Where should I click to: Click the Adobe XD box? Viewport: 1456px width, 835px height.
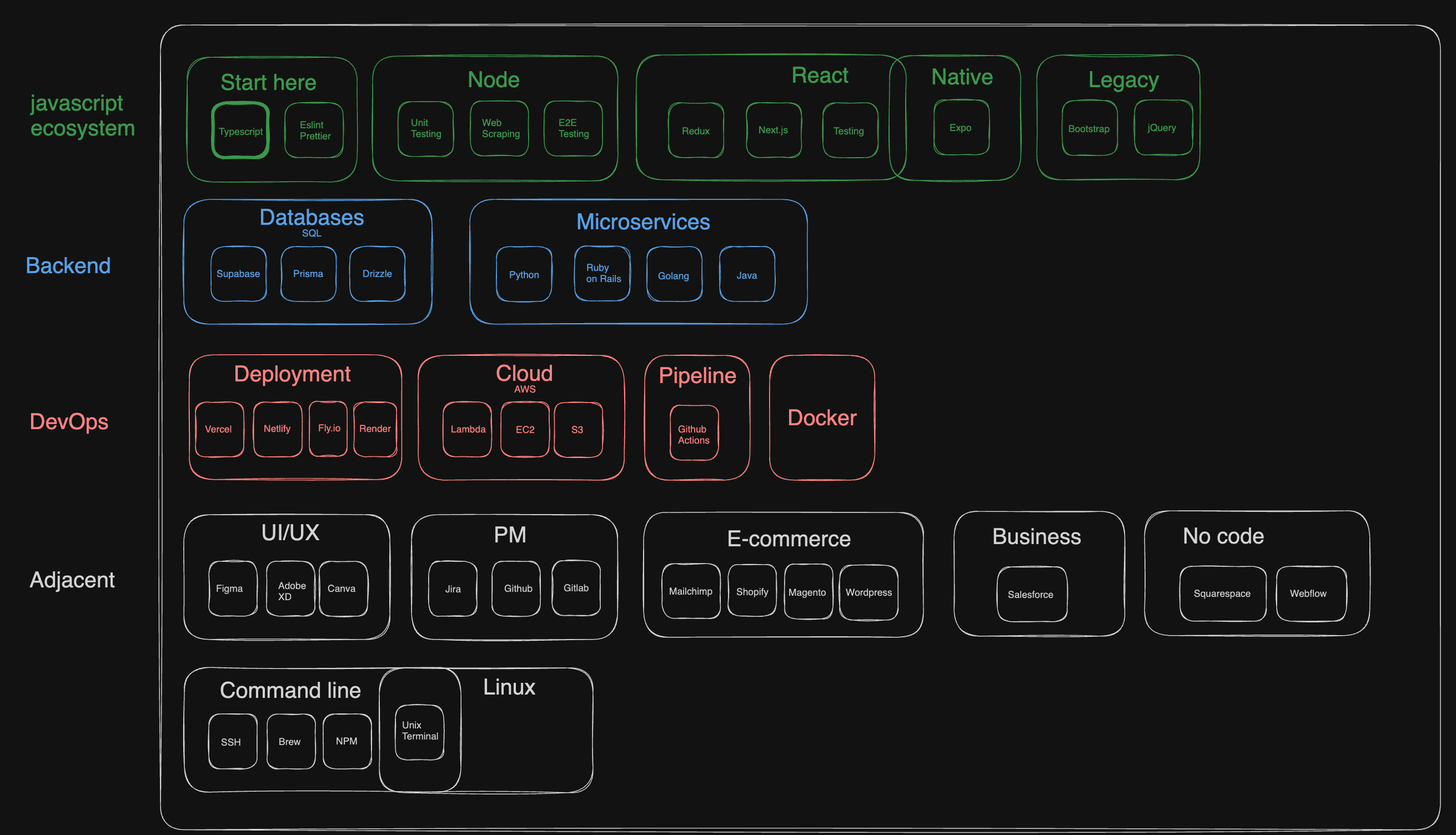291,589
